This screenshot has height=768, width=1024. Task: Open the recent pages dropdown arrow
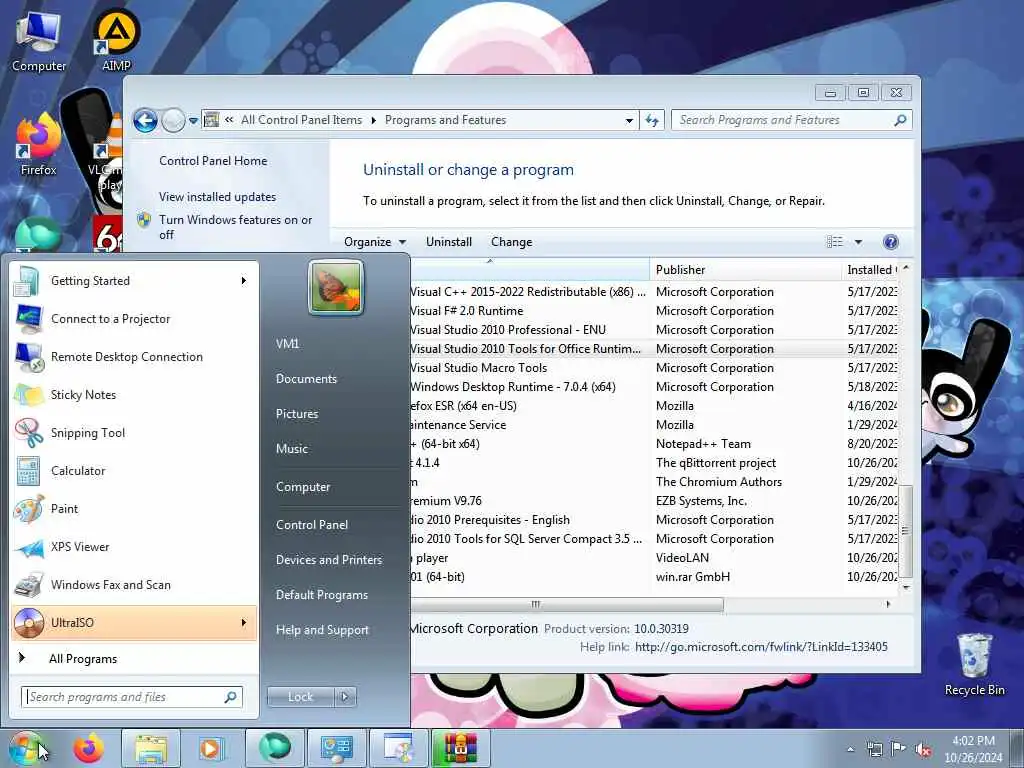point(193,121)
